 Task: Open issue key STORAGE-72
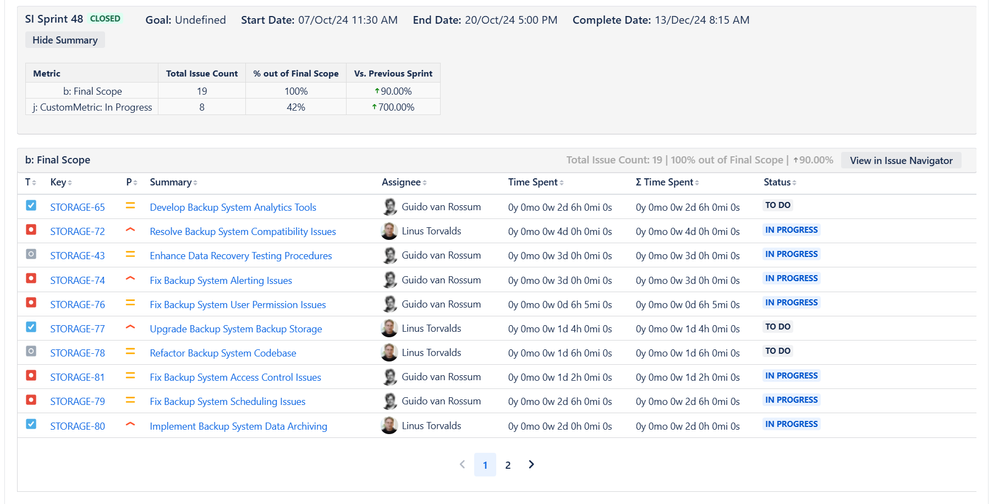[78, 231]
